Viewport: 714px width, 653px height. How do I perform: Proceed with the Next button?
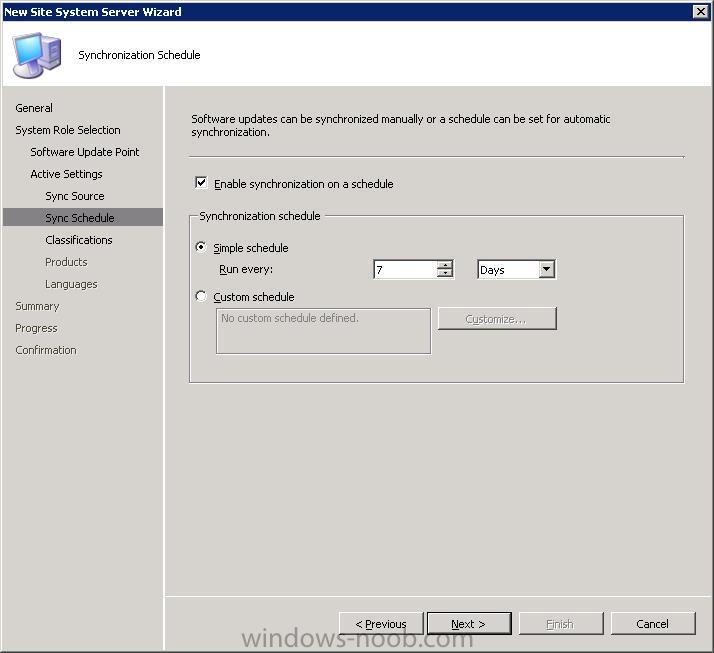point(469,623)
